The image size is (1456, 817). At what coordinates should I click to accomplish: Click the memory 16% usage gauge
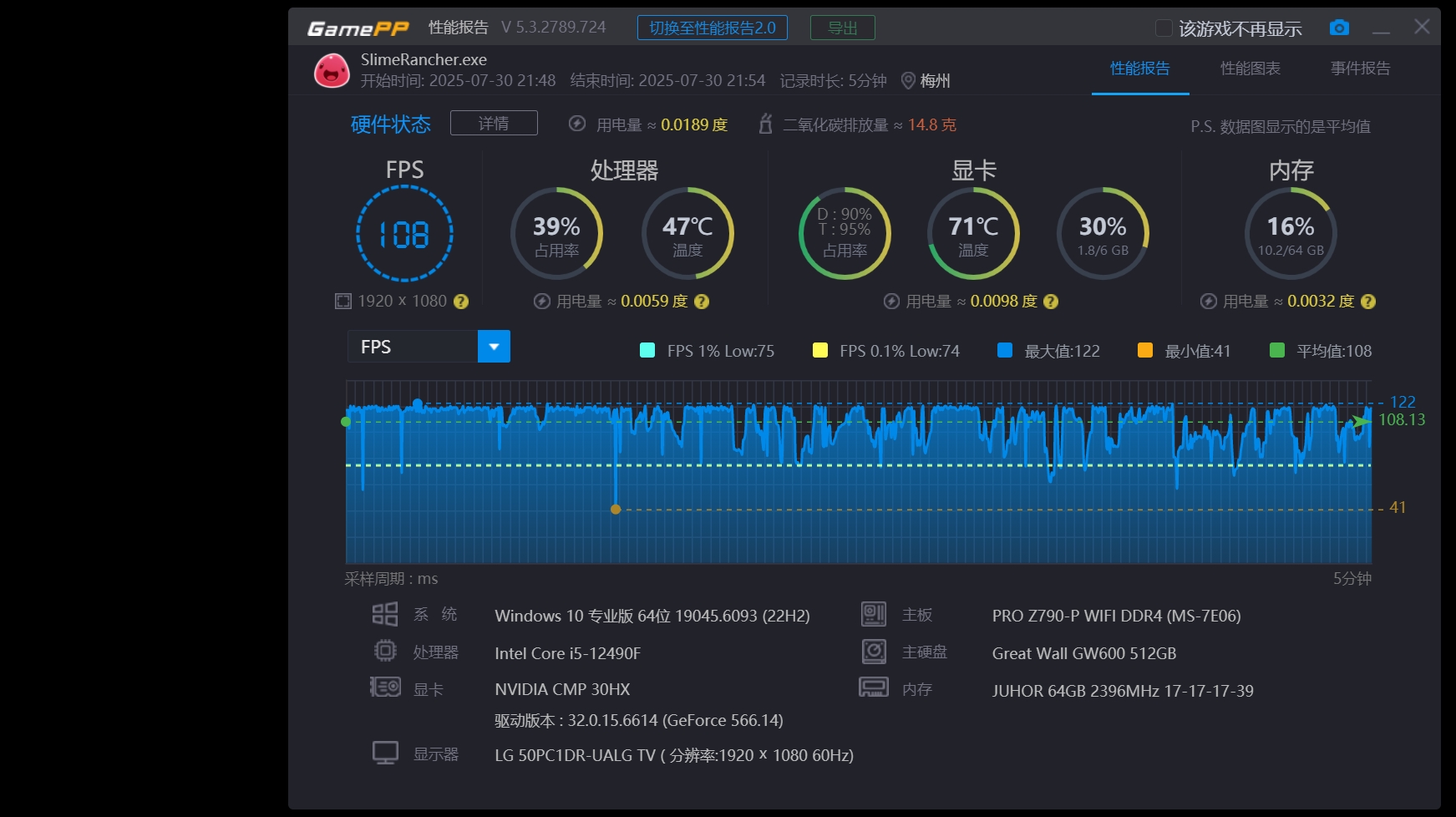click(x=1291, y=233)
